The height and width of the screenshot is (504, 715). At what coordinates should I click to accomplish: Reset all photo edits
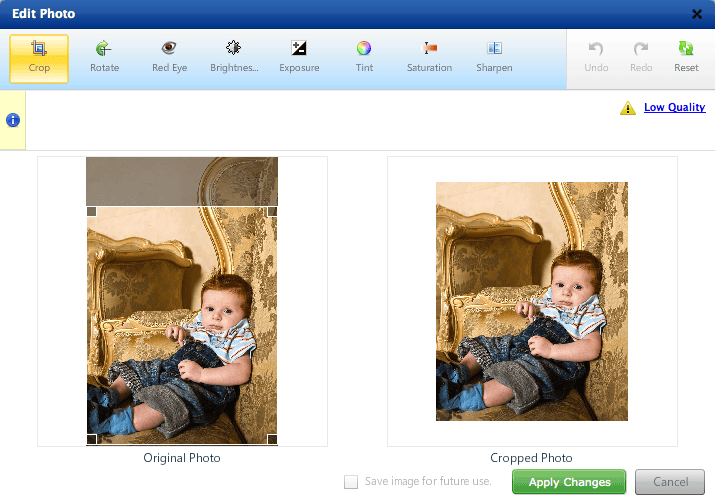click(686, 59)
